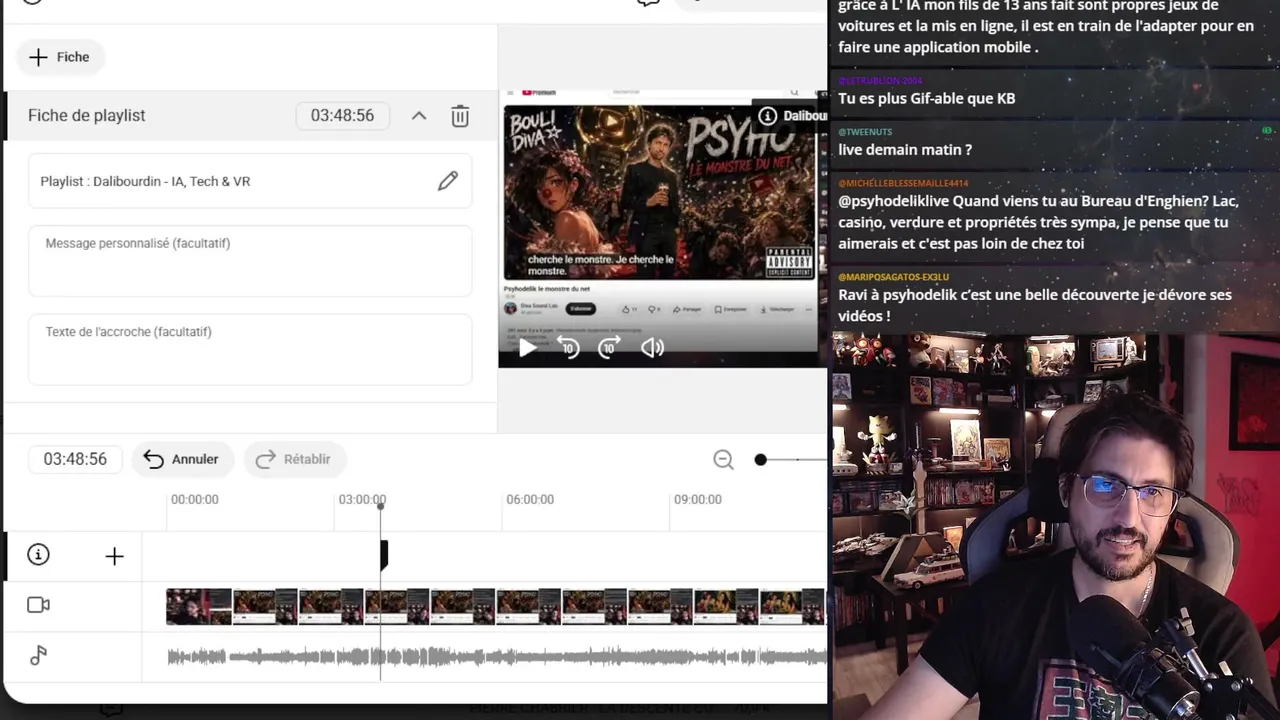Click the chat message starting "Ravi à psyhodelik"
The height and width of the screenshot is (720, 1280).
coord(1035,305)
